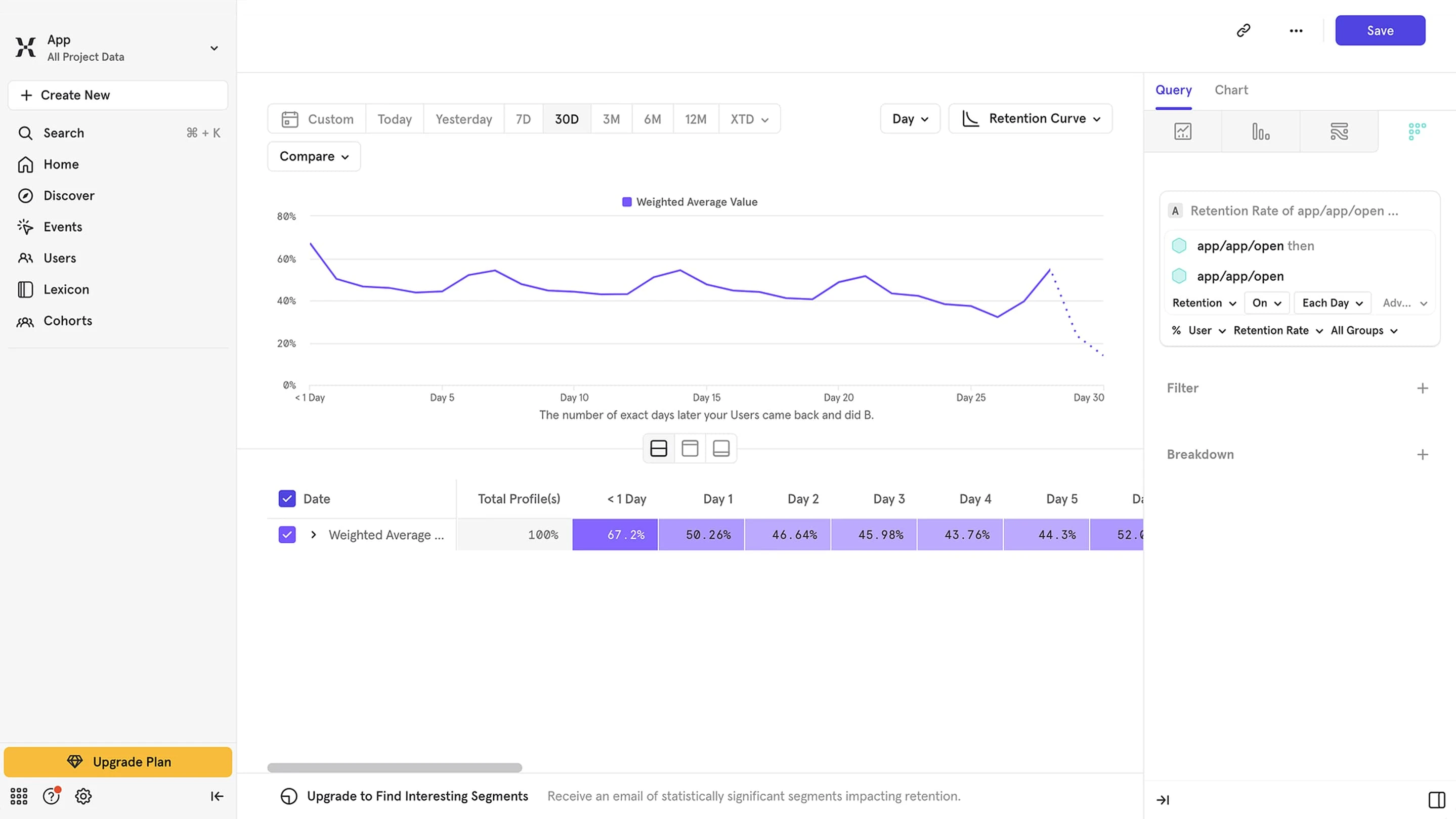Open the Lexicon section
The width and height of the screenshot is (1456, 819).
[66, 289]
